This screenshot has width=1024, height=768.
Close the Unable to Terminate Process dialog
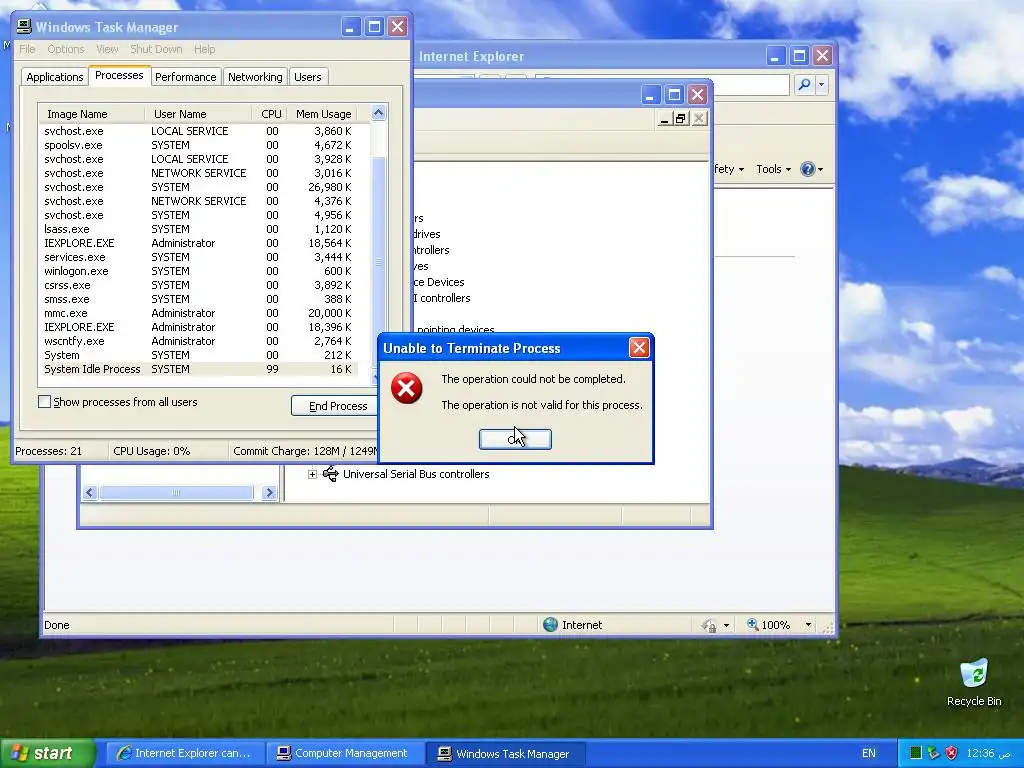point(639,347)
